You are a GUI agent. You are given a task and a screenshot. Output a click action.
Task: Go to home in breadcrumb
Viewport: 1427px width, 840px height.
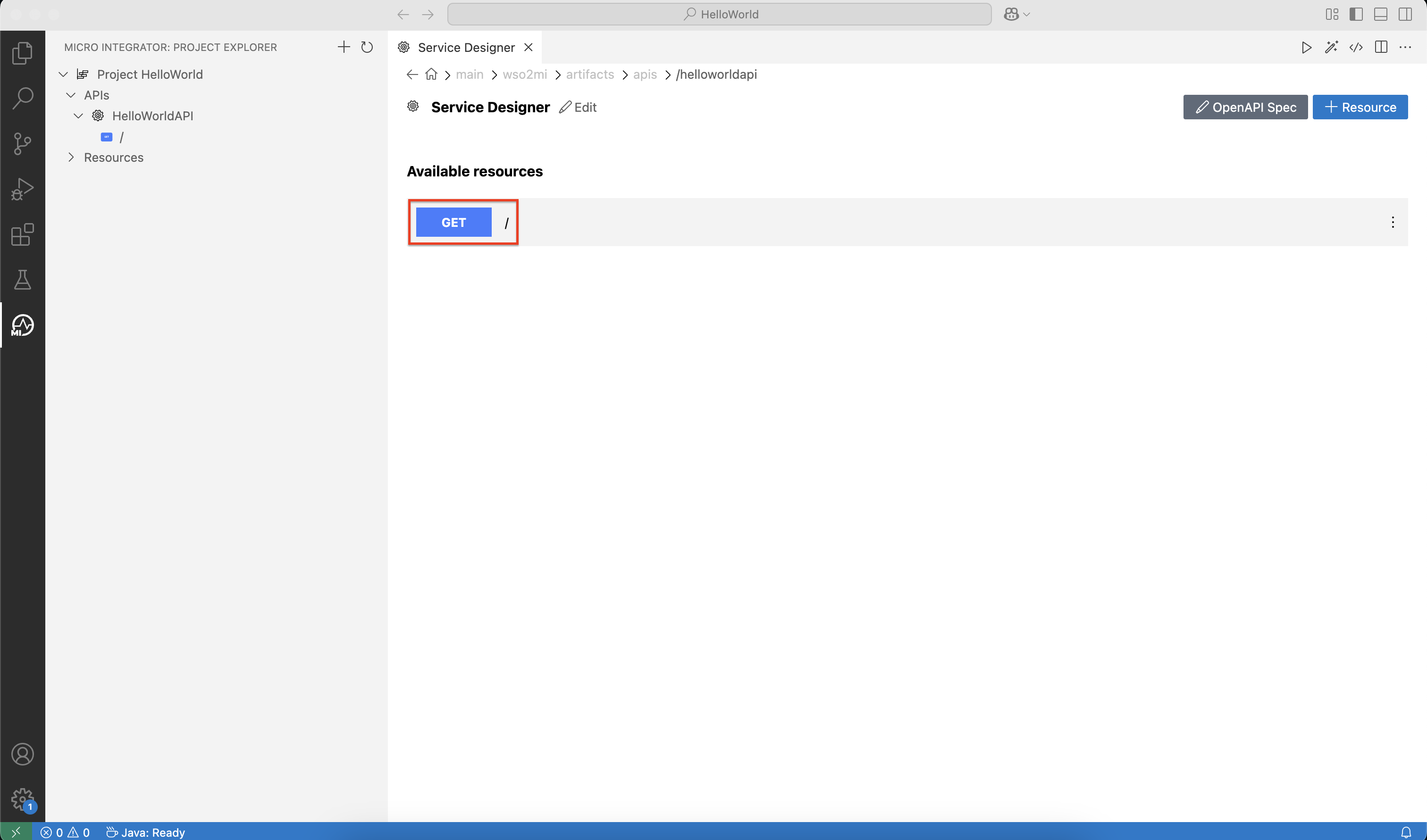click(431, 75)
